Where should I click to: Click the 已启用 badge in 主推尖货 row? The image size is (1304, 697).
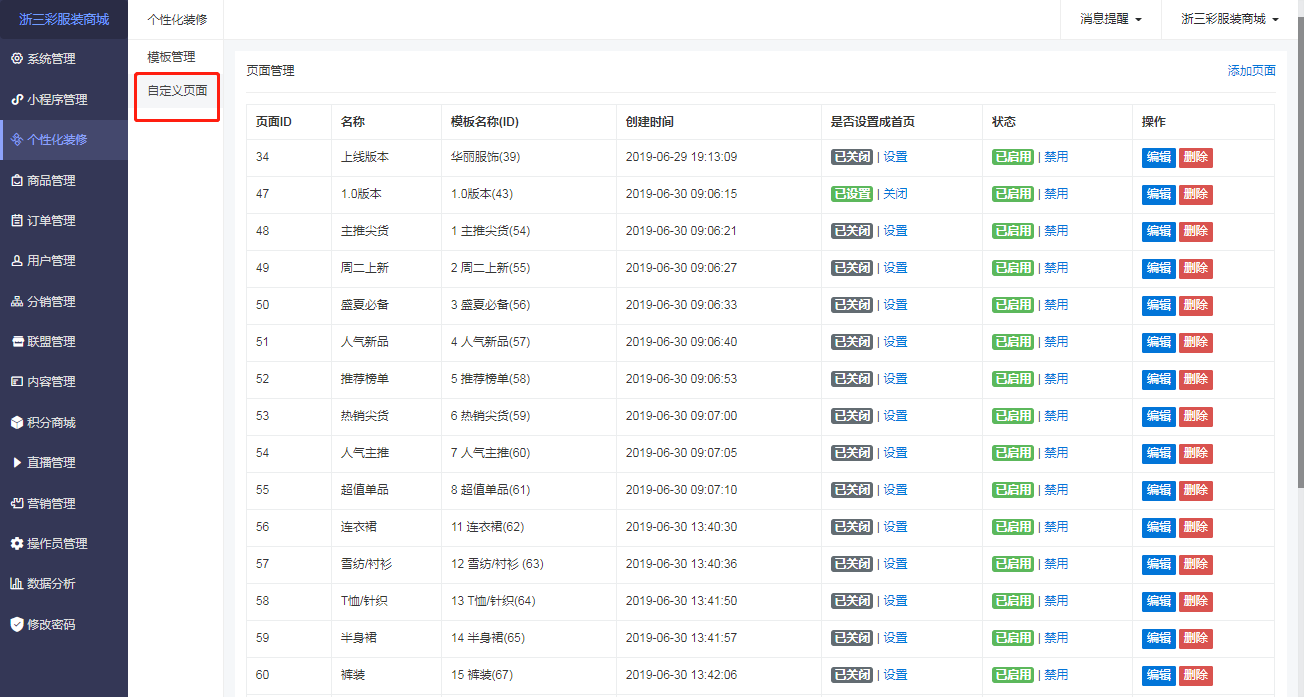pos(1013,231)
